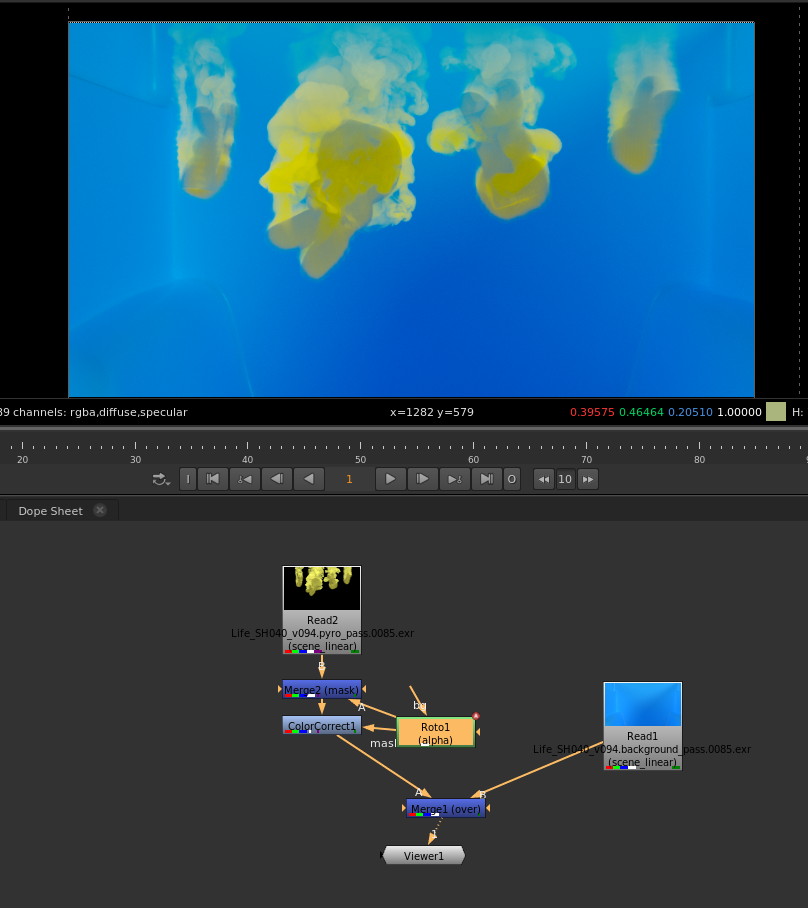Image resolution: width=808 pixels, height=908 pixels.
Task: Click the sampled pixel color swatch
Action: [776, 412]
